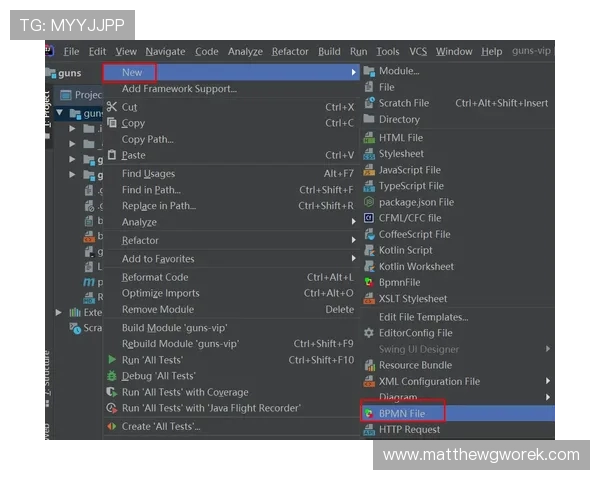Viewport: 600px width, 480px height.
Task: Expand the XML Configuration File submenu
Action: [547, 381]
